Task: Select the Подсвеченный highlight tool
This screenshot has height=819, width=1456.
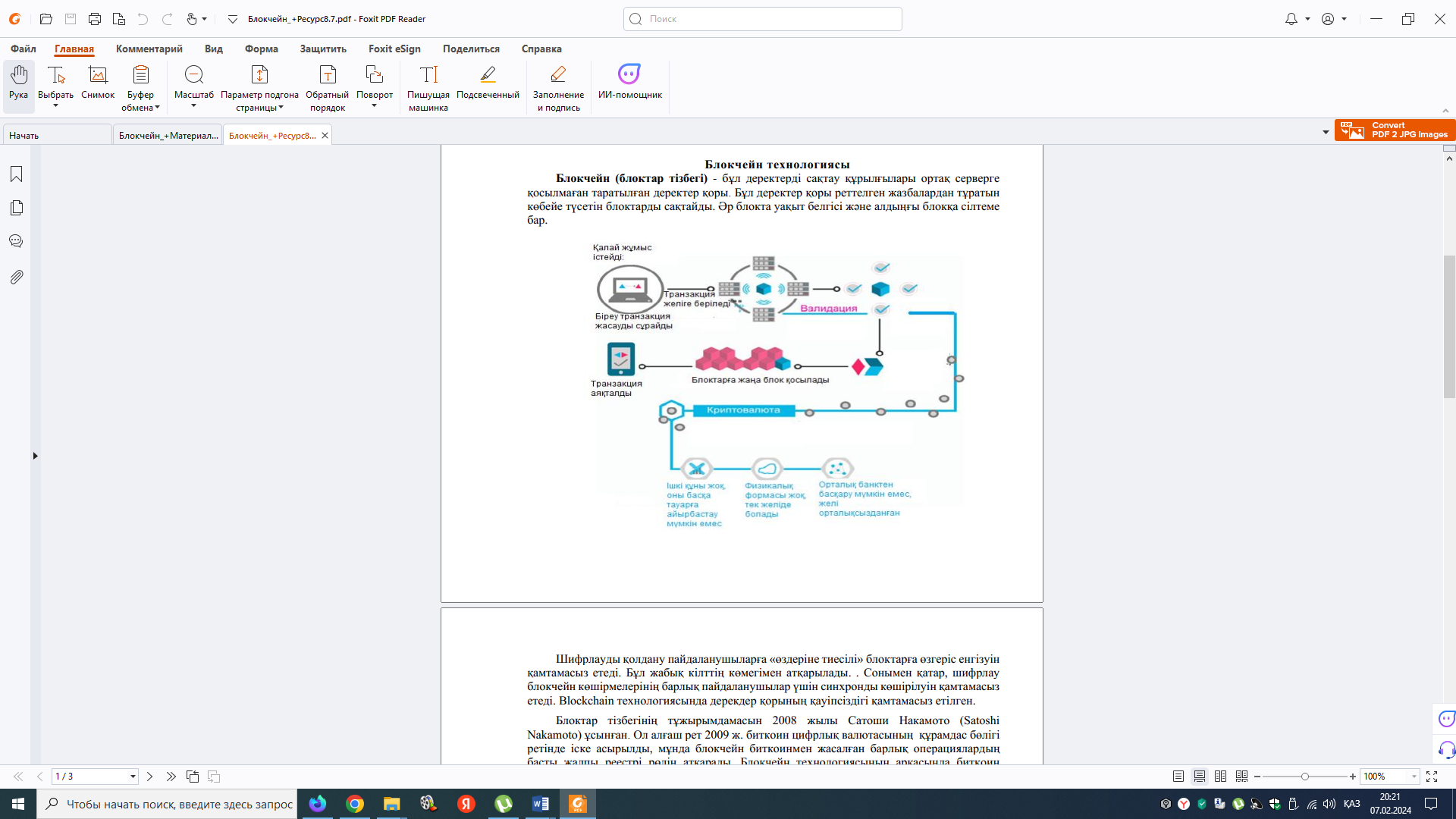Action: [x=488, y=82]
